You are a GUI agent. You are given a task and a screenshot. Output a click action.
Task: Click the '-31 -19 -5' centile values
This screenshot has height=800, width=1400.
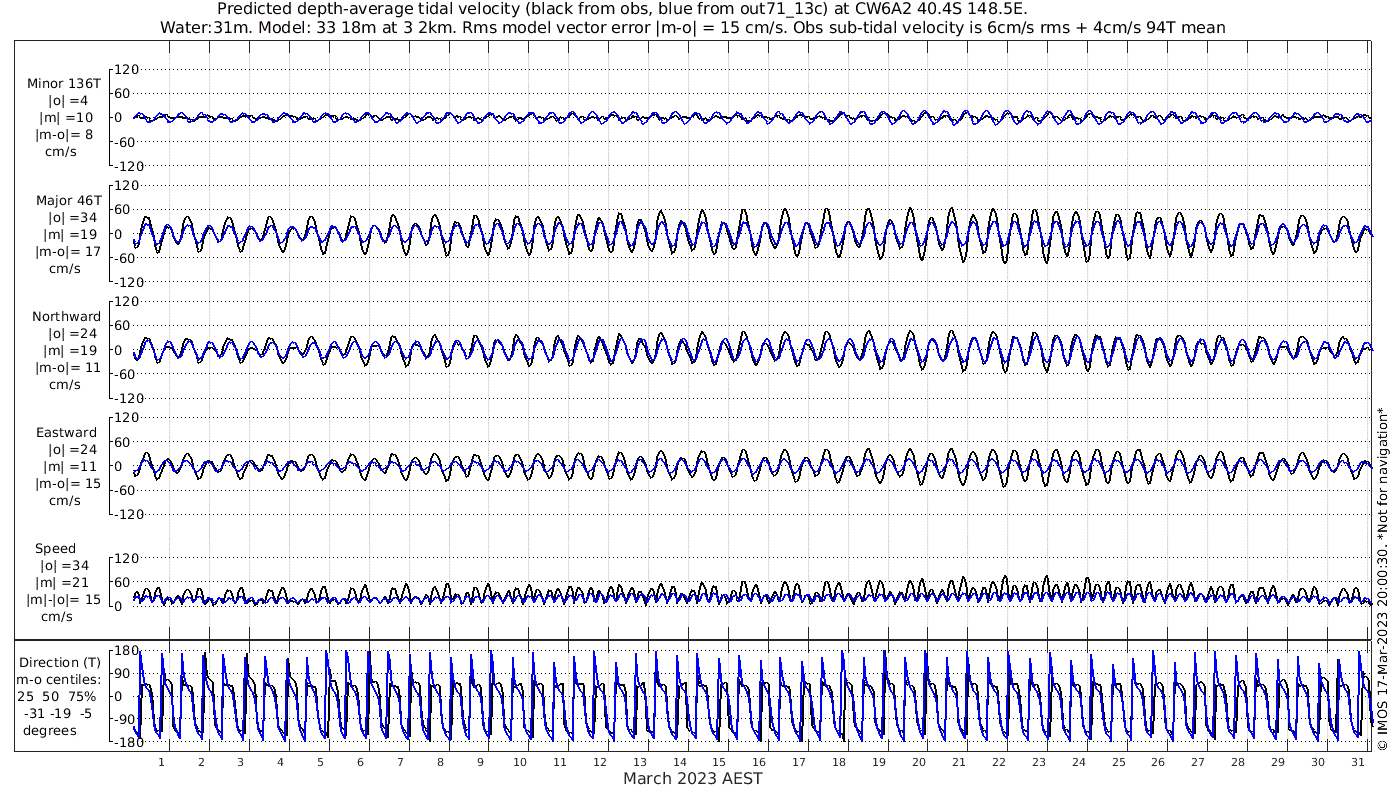(x=58, y=714)
